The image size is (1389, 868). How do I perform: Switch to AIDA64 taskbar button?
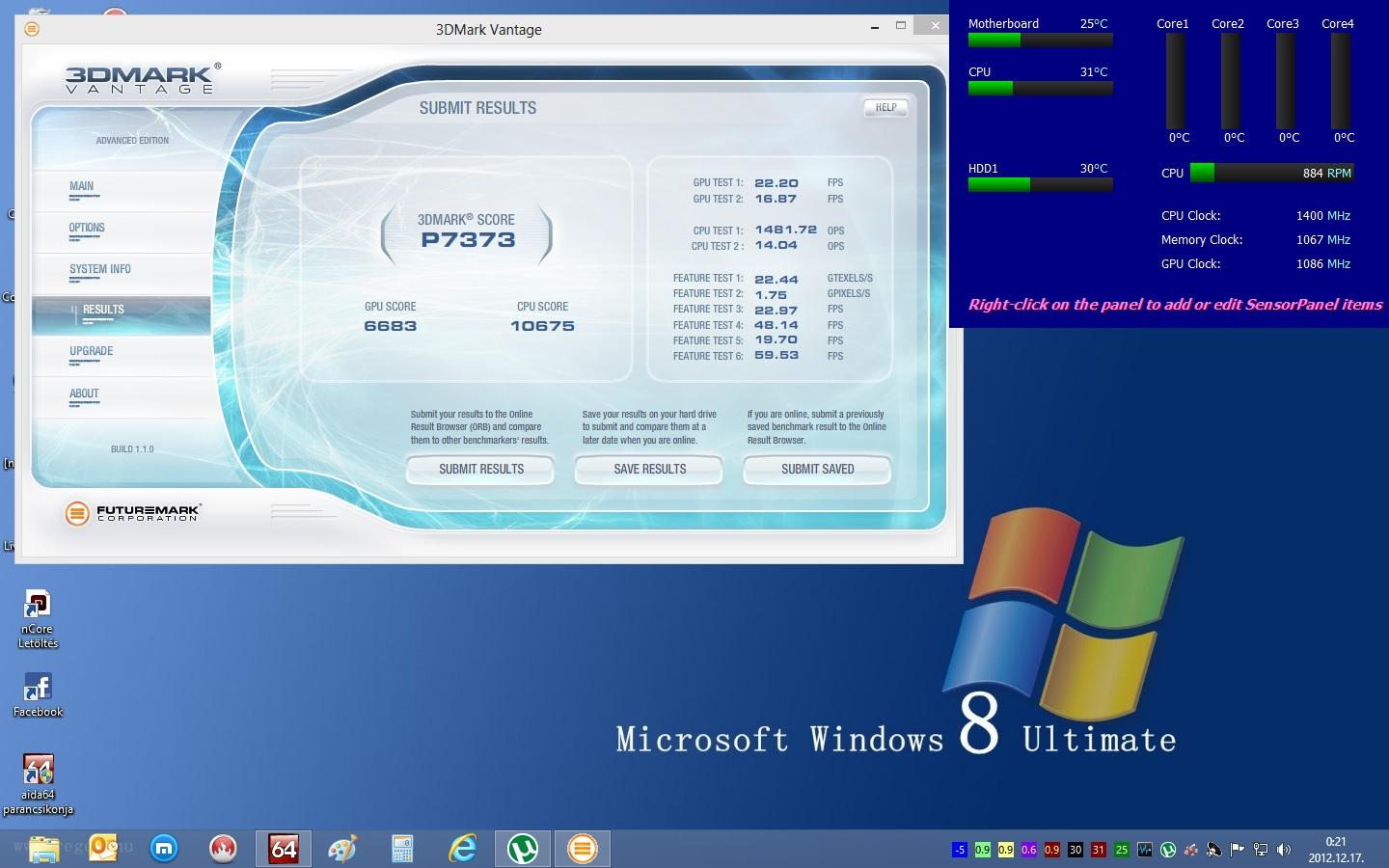[x=284, y=849]
